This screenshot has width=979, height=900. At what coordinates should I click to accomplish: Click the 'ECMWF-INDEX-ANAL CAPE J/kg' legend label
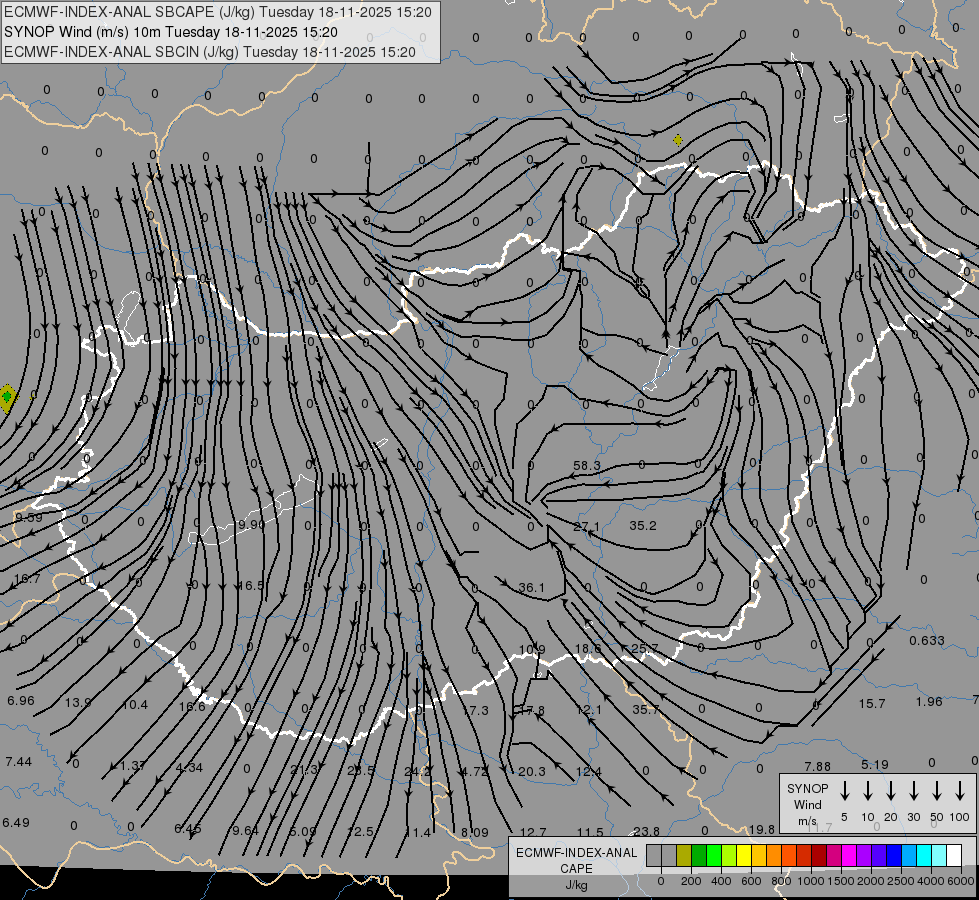click(576, 868)
